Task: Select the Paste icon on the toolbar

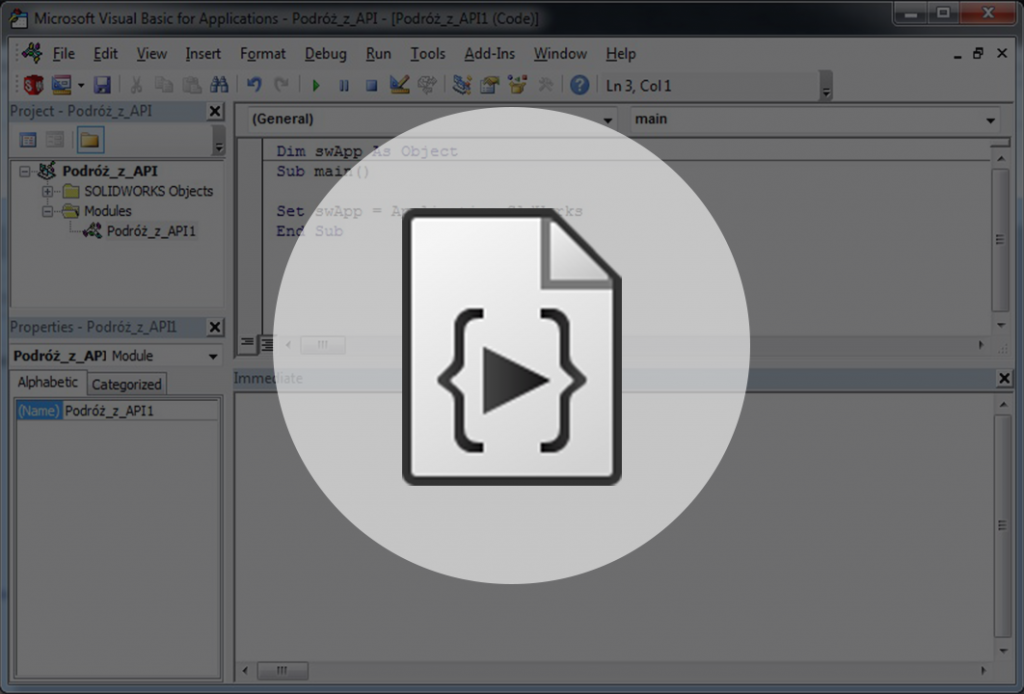Action: coord(192,85)
